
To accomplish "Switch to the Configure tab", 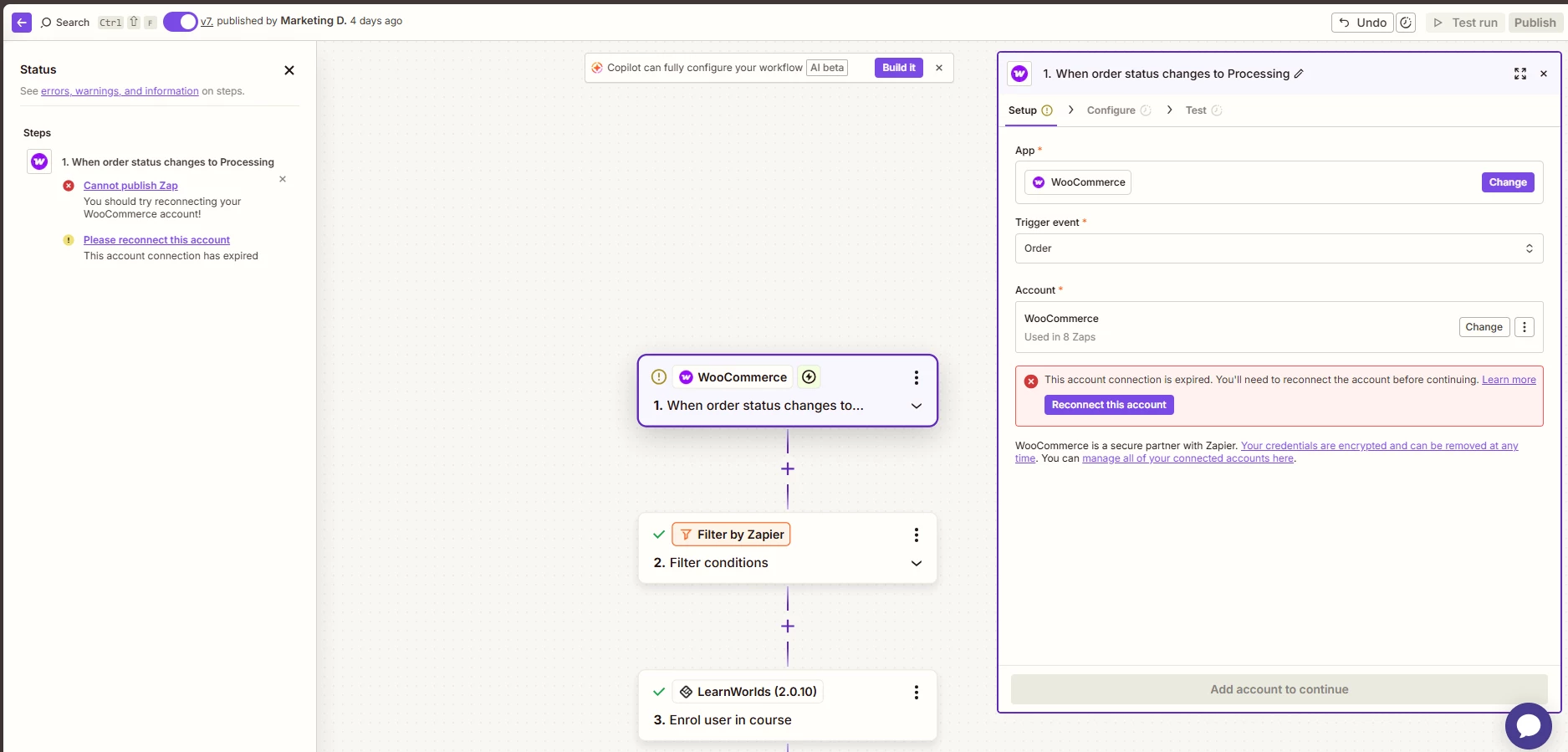I will pos(1119,110).
